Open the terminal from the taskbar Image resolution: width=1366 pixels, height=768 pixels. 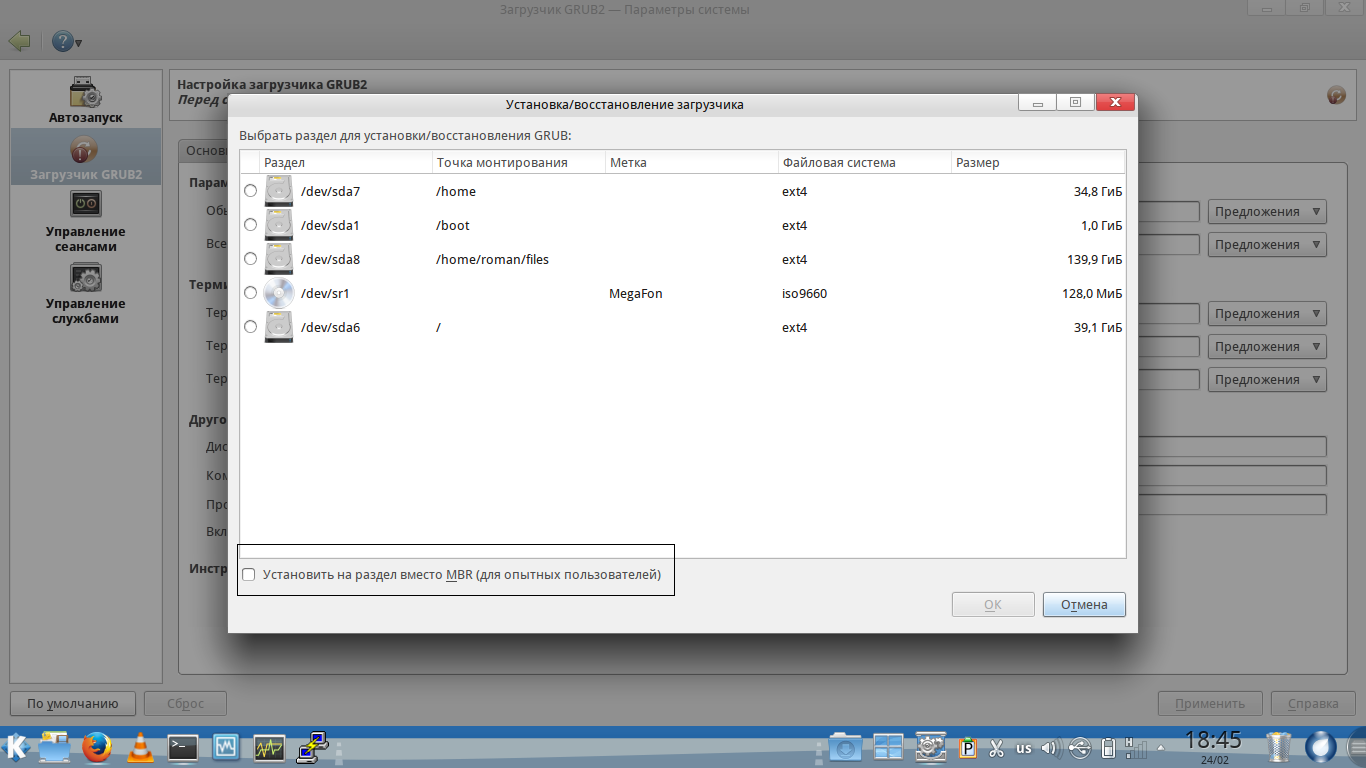[184, 746]
